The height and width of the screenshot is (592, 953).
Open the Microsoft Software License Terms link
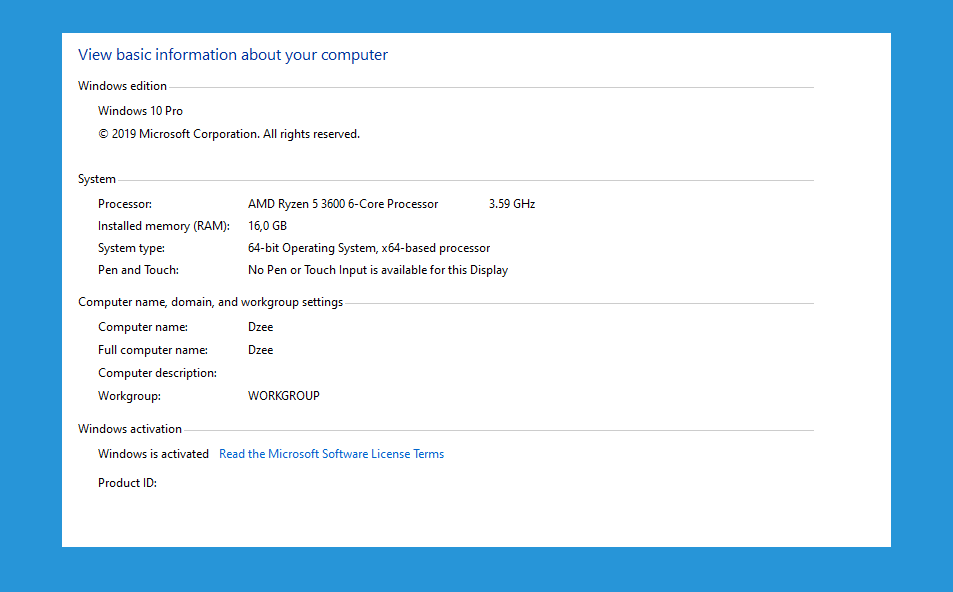pos(331,454)
